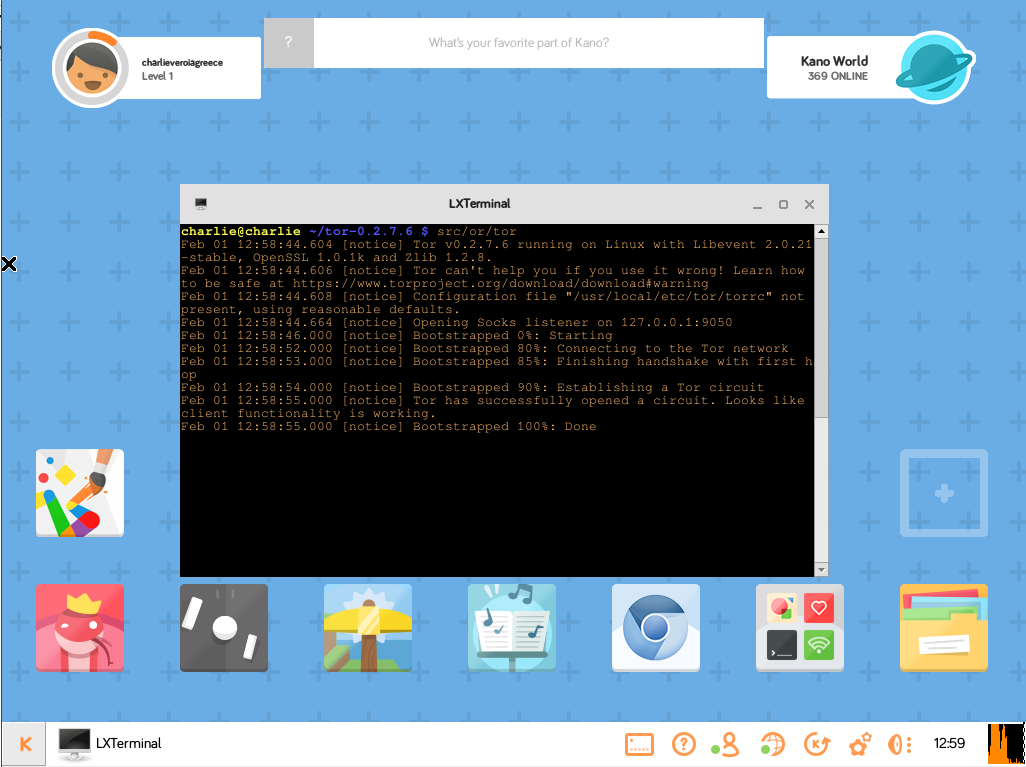Screen dimensions: 1026x767
Task: Open the extra apps collection
Action: click(800, 627)
